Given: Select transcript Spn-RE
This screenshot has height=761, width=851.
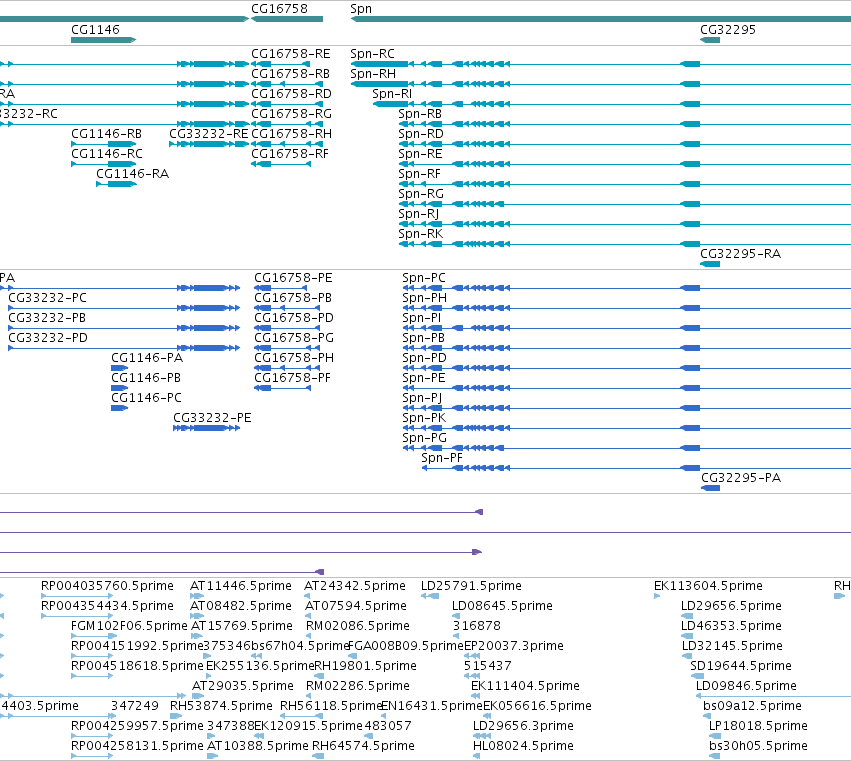Looking at the screenshot, I should (625, 164).
